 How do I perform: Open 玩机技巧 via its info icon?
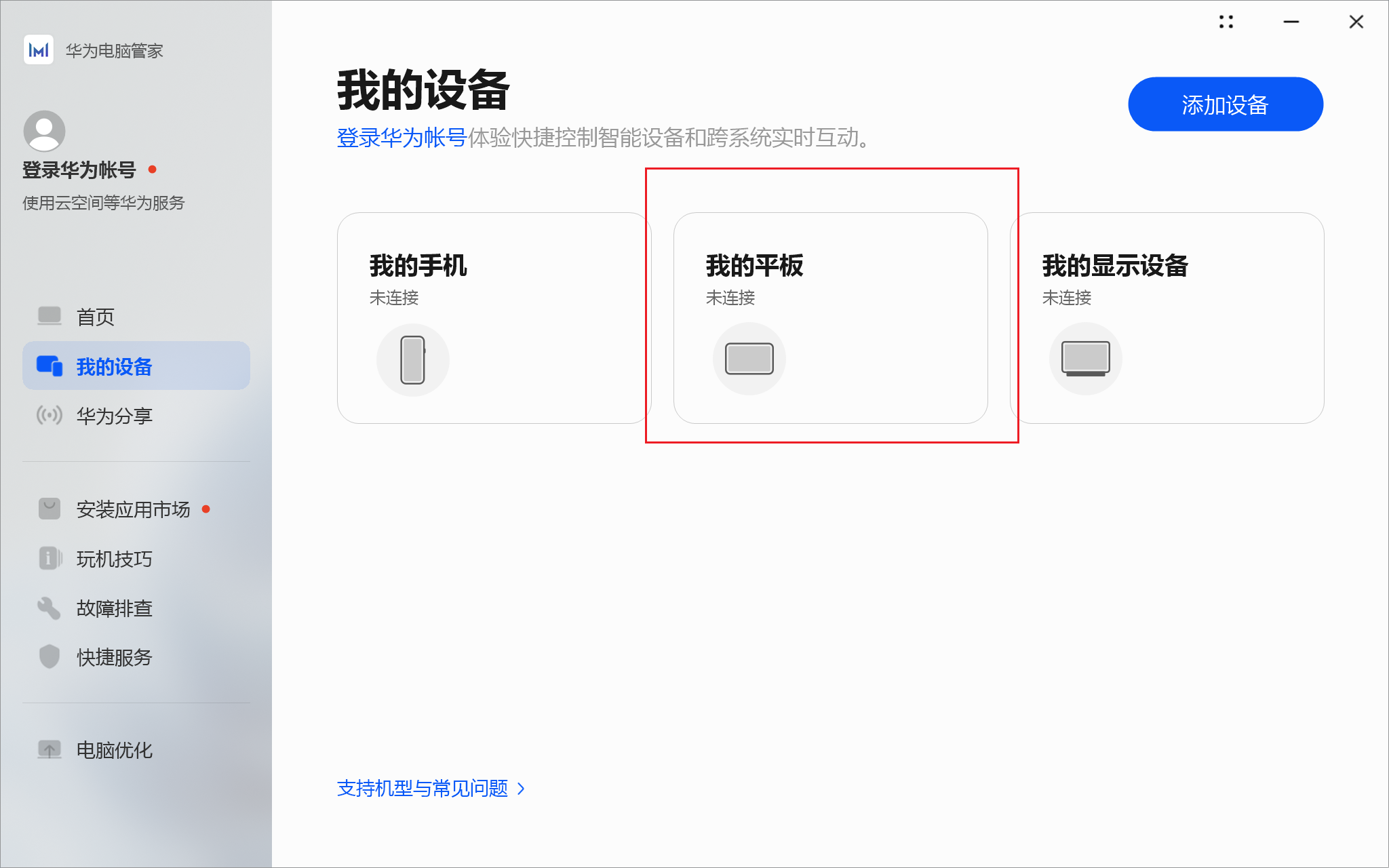pos(48,558)
